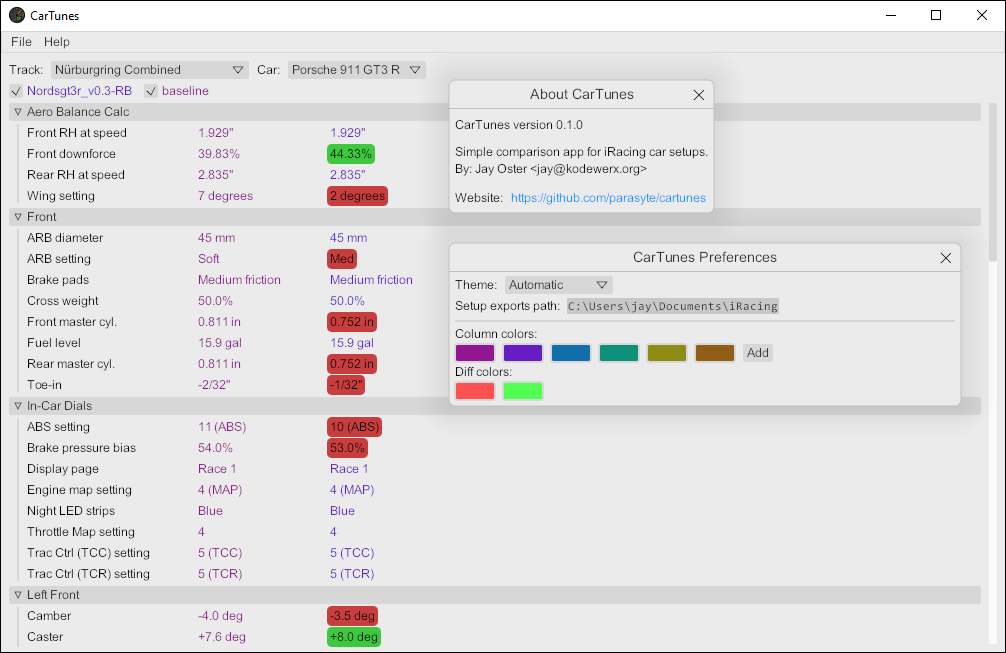
Task: Toggle the Nordsgt3r_v0.3-RB setup checkbox
Action: (16, 91)
